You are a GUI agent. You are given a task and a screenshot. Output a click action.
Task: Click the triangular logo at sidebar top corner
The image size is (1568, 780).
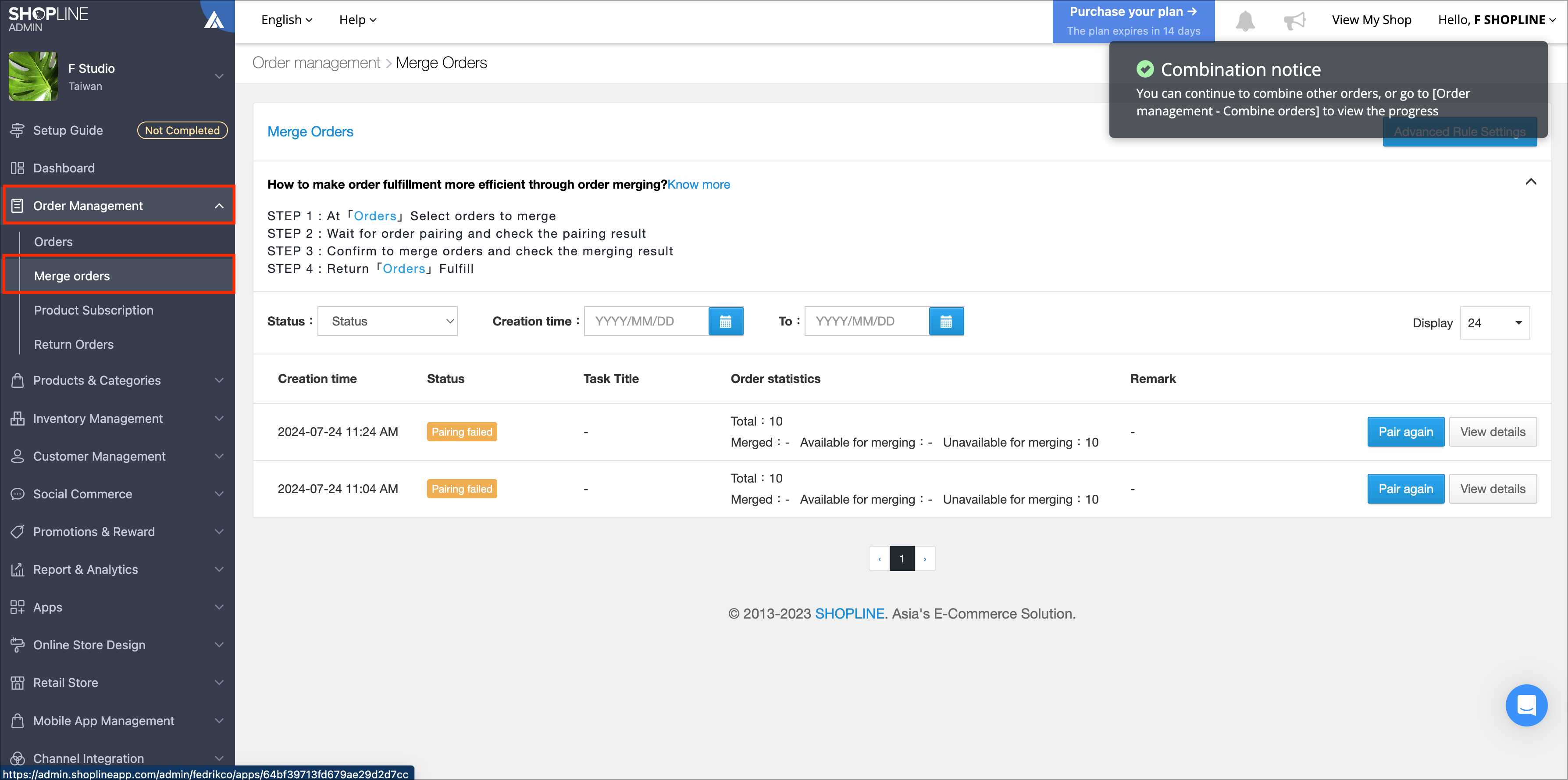point(214,19)
